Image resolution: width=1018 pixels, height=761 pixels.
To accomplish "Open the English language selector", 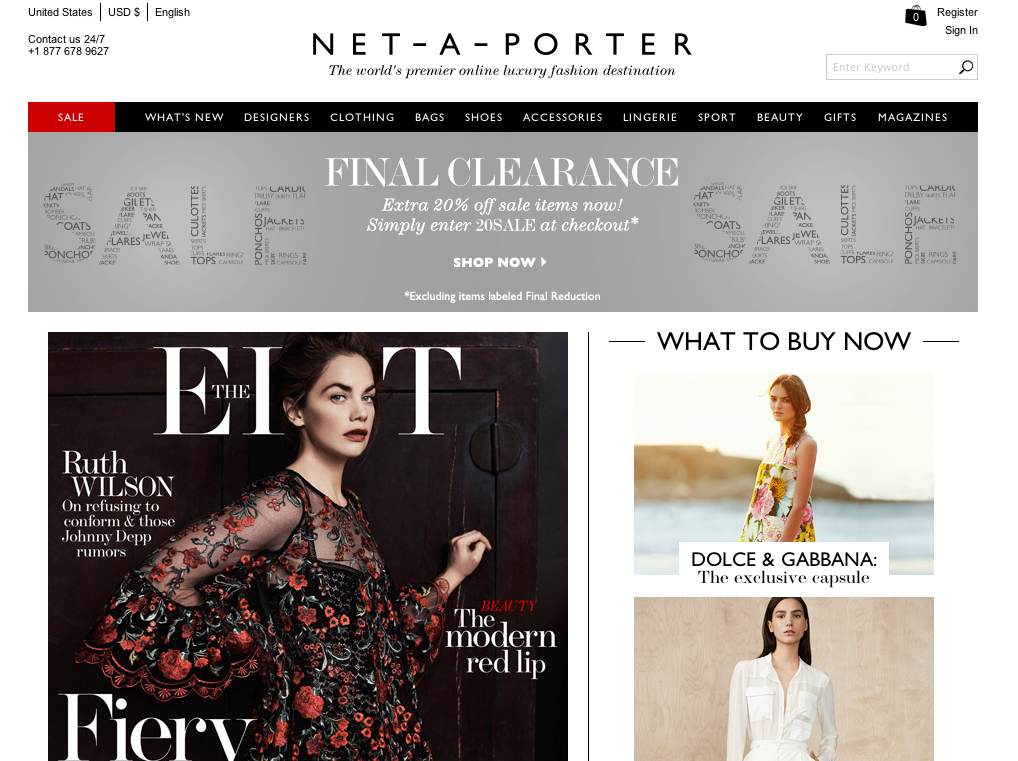I will 172,12.
